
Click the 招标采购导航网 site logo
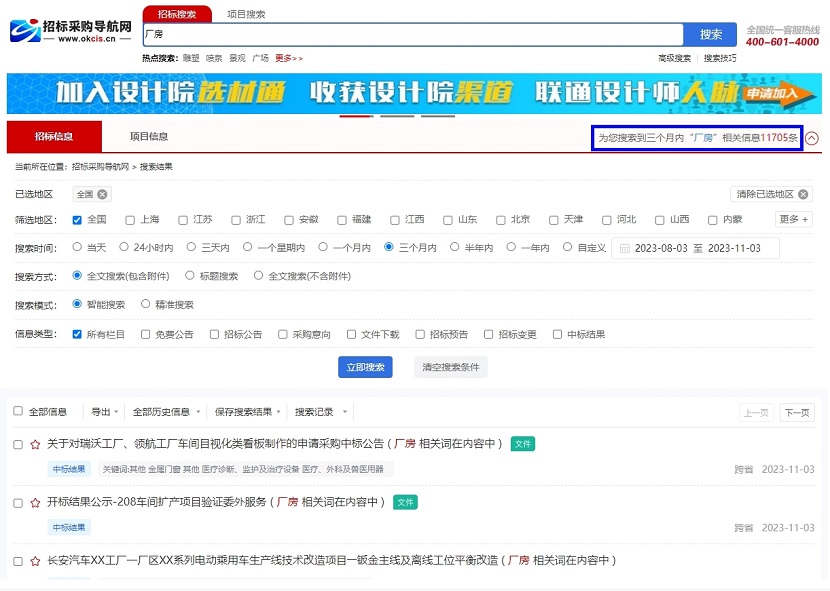point(70,31)
